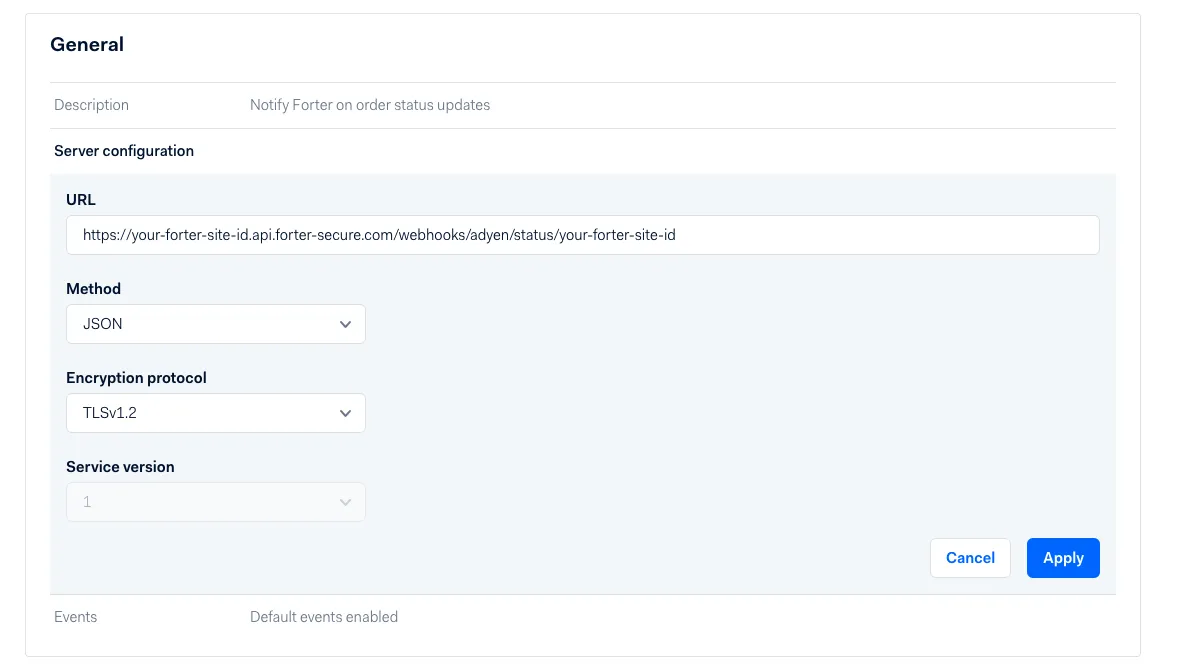Screen dimensions: 1195x670
Task: Open the Method dropdown showing JSON
Action: (x=216, y=324)
